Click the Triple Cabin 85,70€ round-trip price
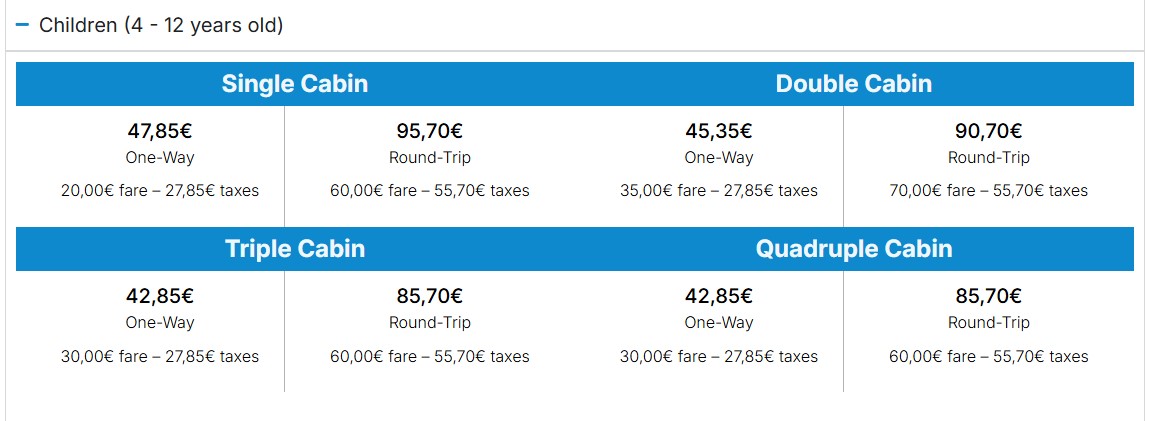 429,297
